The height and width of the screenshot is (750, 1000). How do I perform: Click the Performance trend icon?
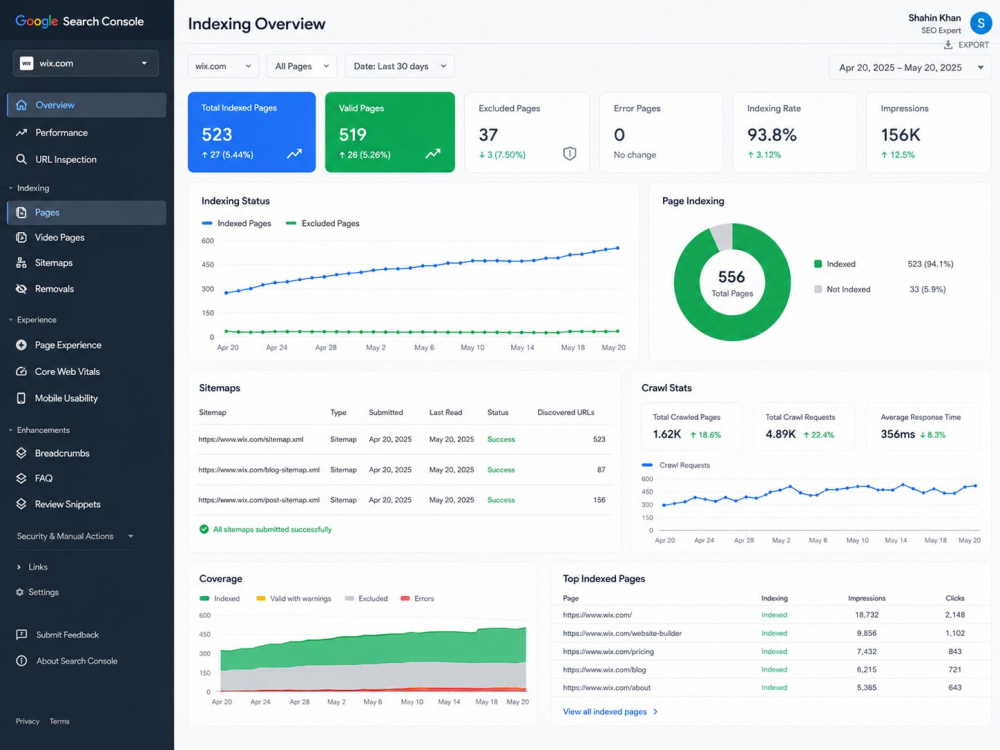(22, 133)
